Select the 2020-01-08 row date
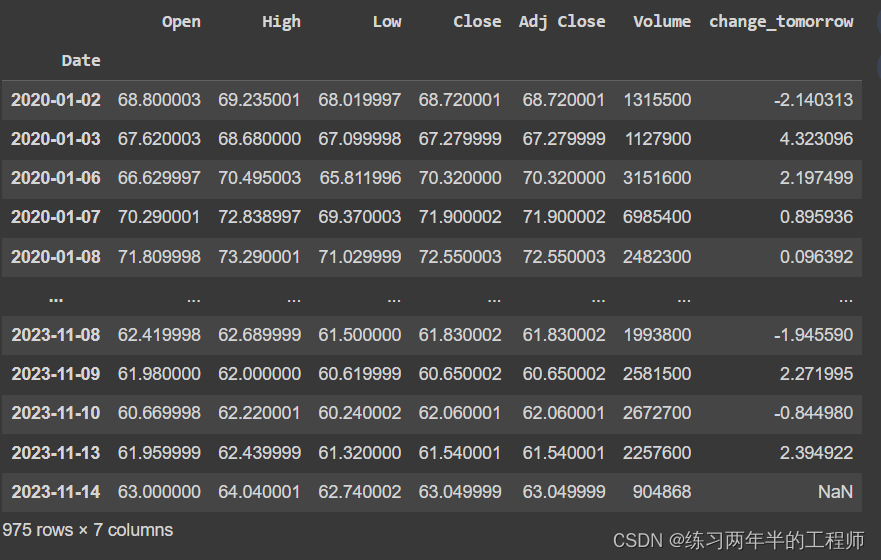 point(56,257)
